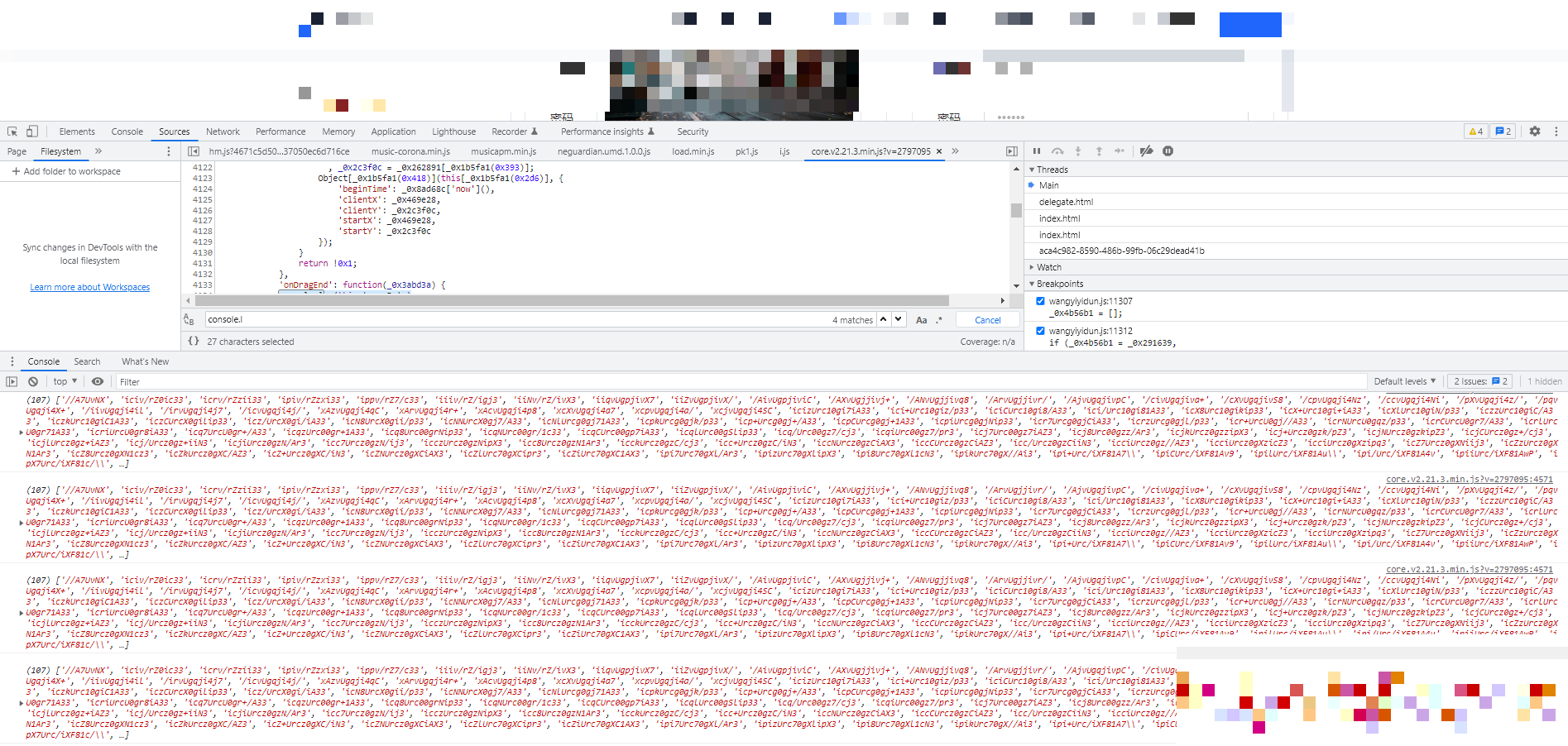Open the top context selector dropdown
The width and height of the screenshot is (1568, 746).
pos(65,382)
